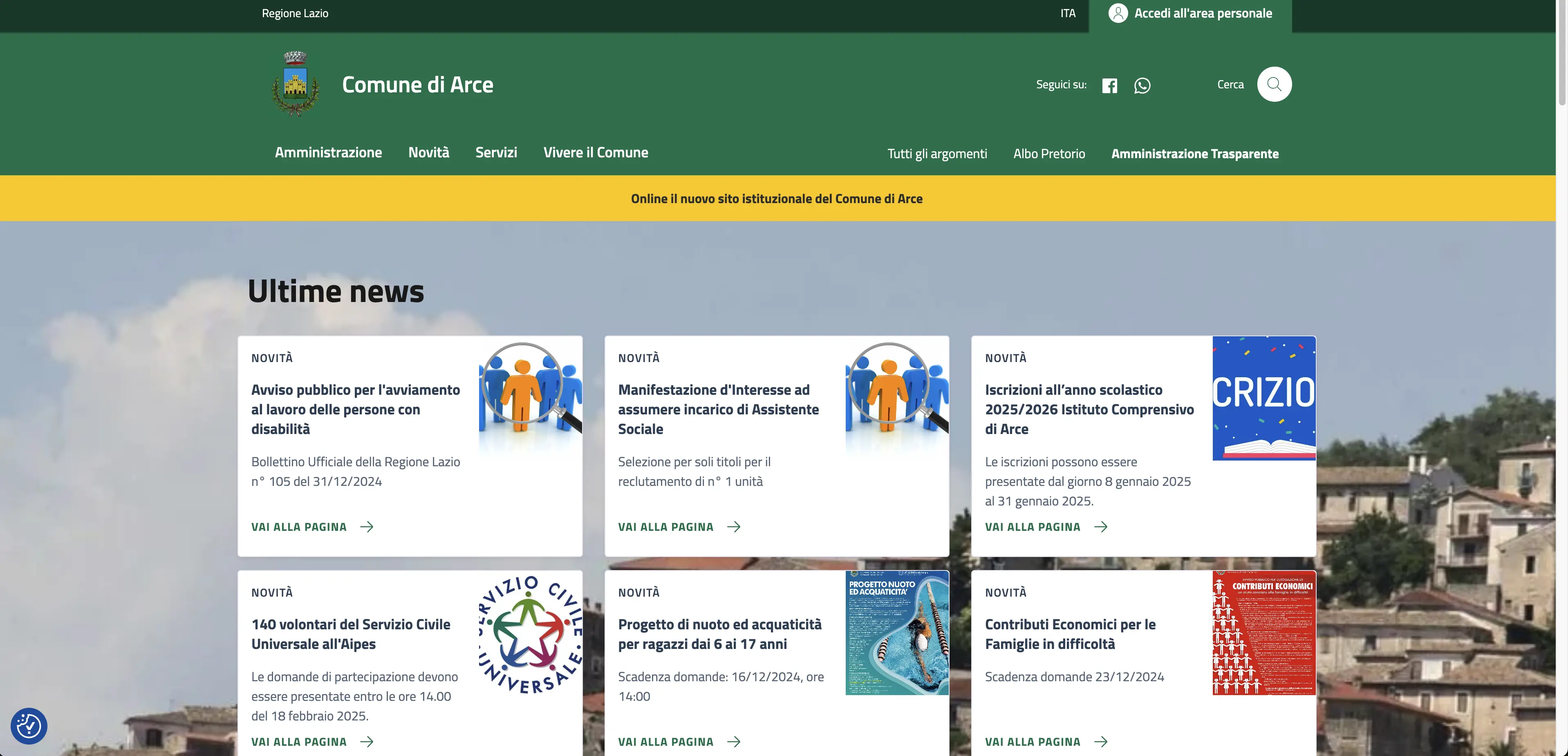1568x756 pixels.
Task: Click arrow next to disabilità news link
Action: 366,526
